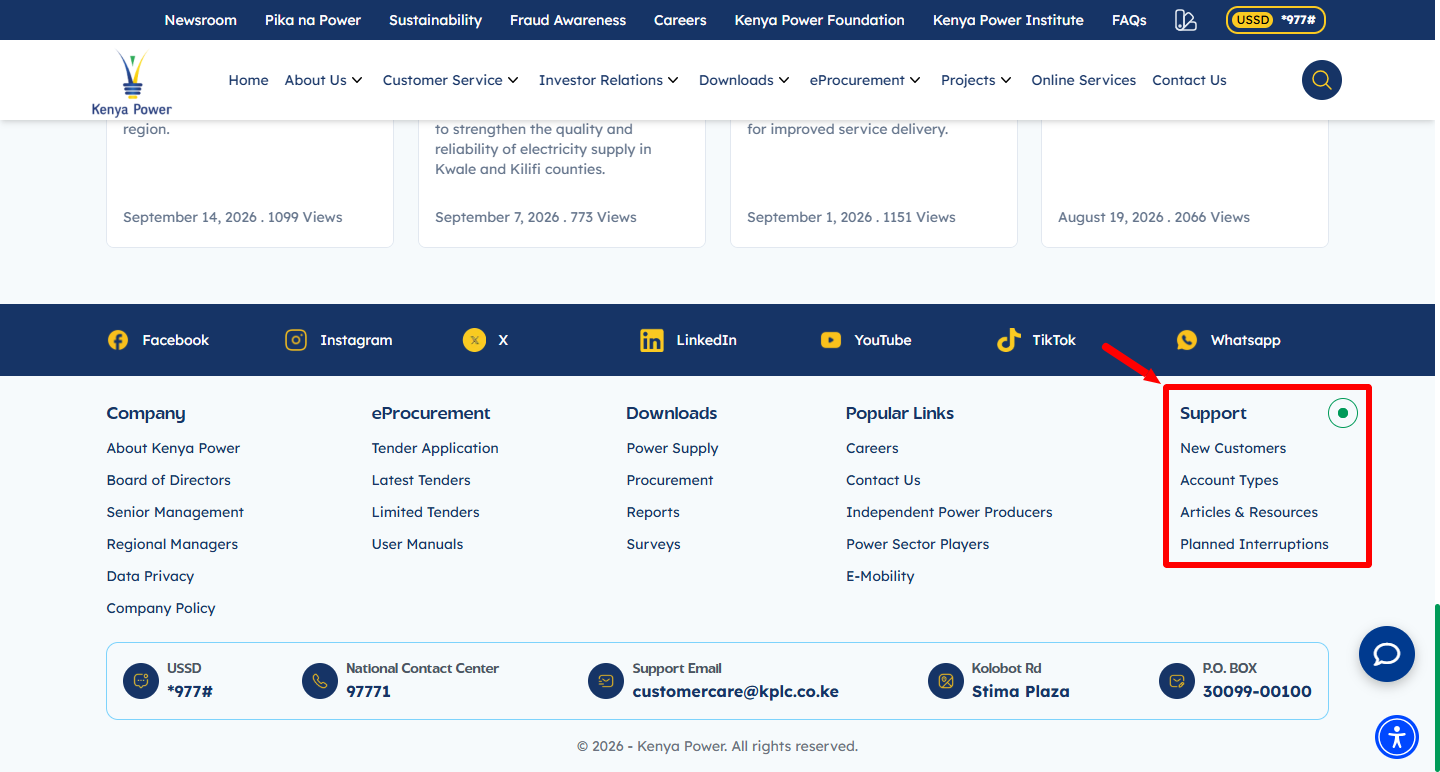Image resolution: width=1440 pixels, height=772 pixels.
Task: Click the customercare@kplc.co.ke email address
Action: click(736, 691)
